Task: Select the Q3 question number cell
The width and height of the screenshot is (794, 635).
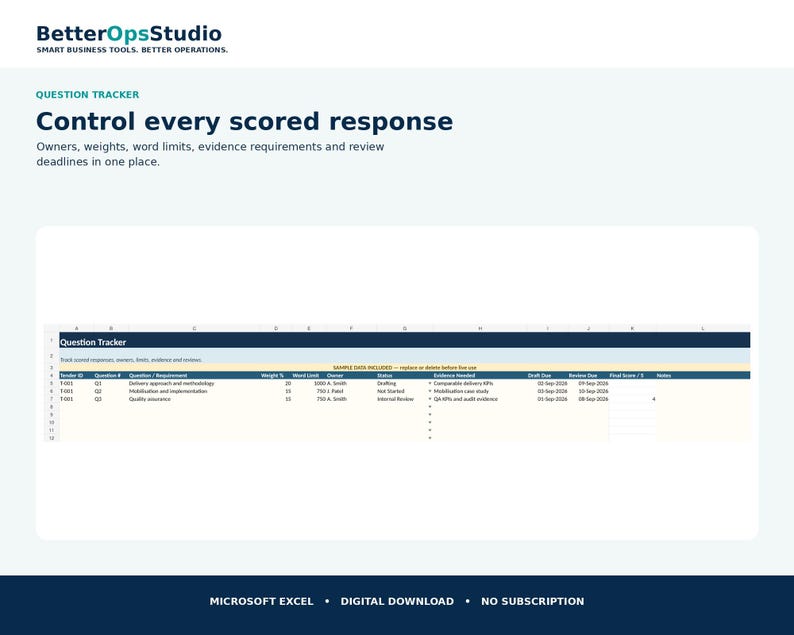Action: (111, 399)
